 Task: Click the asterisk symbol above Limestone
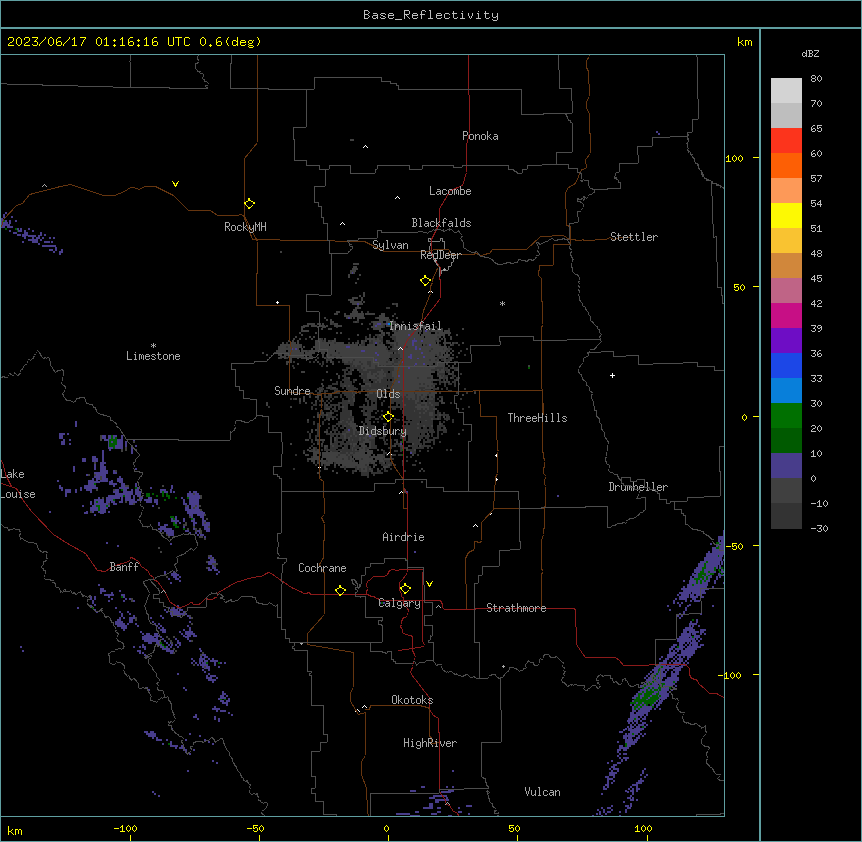point(153,346)
